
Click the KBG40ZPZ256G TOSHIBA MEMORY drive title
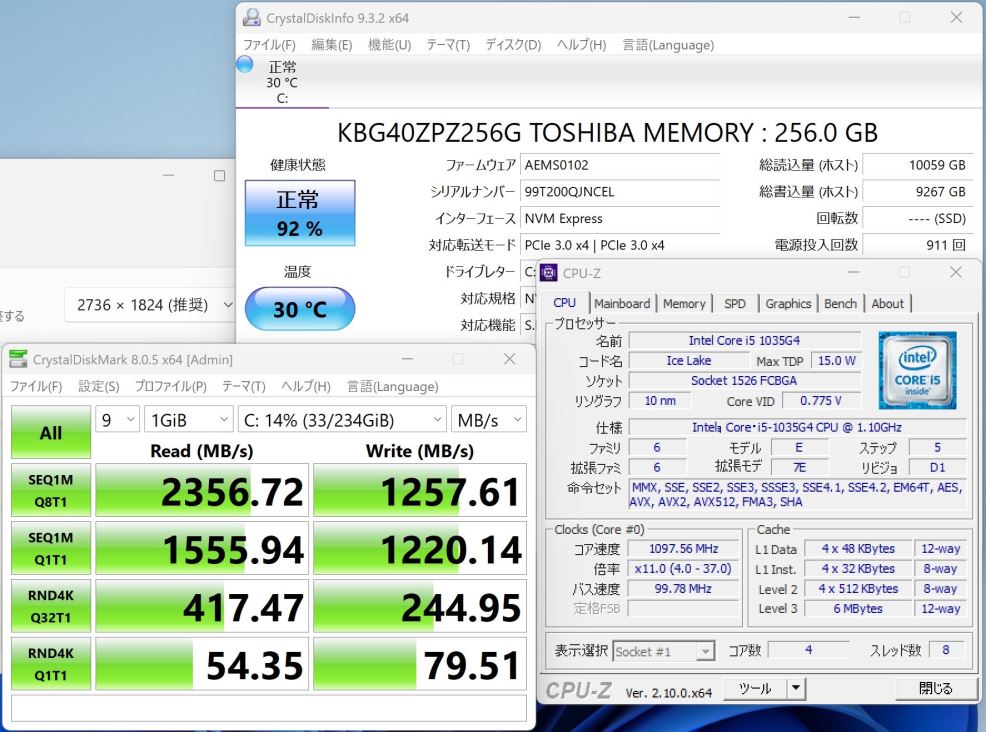[607, 133]
